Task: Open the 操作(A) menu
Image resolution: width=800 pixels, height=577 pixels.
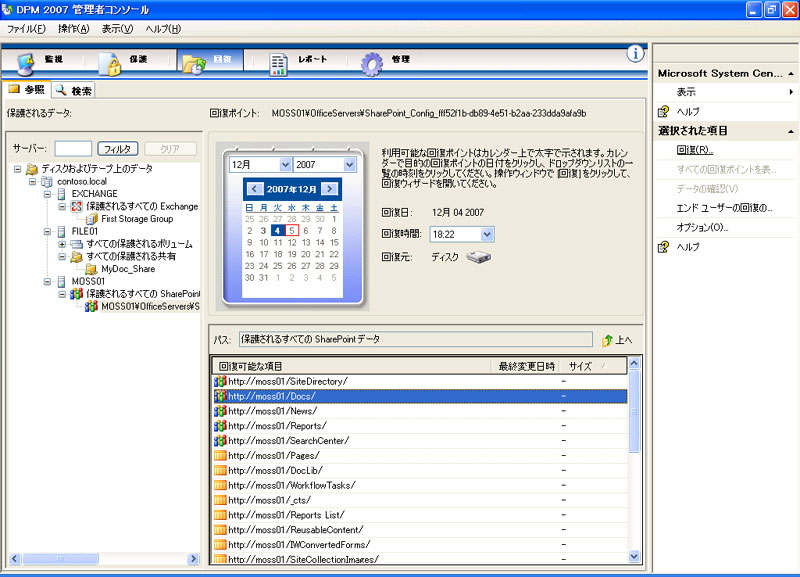Action: (x=73, y=29)
